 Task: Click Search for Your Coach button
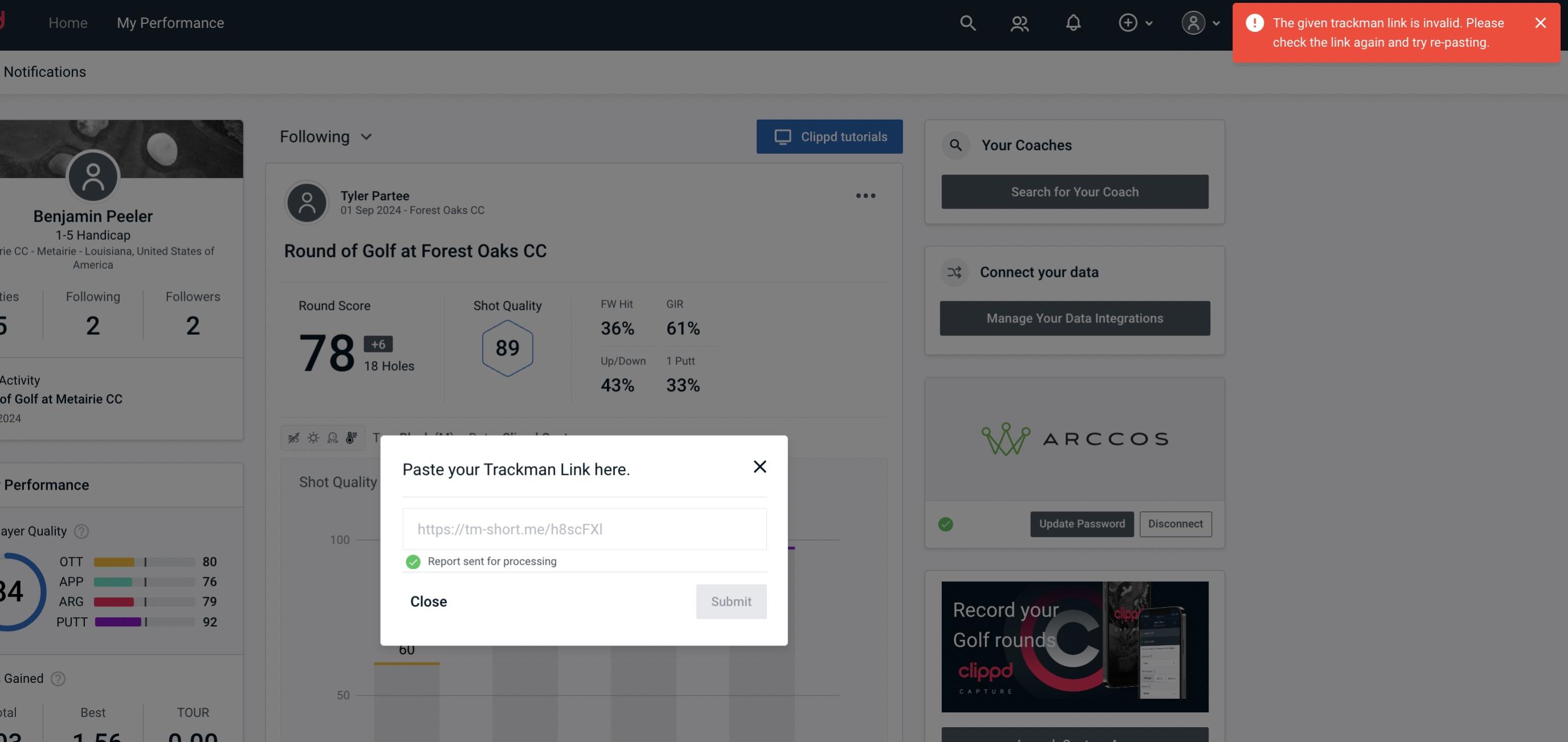coord(1075,192)
